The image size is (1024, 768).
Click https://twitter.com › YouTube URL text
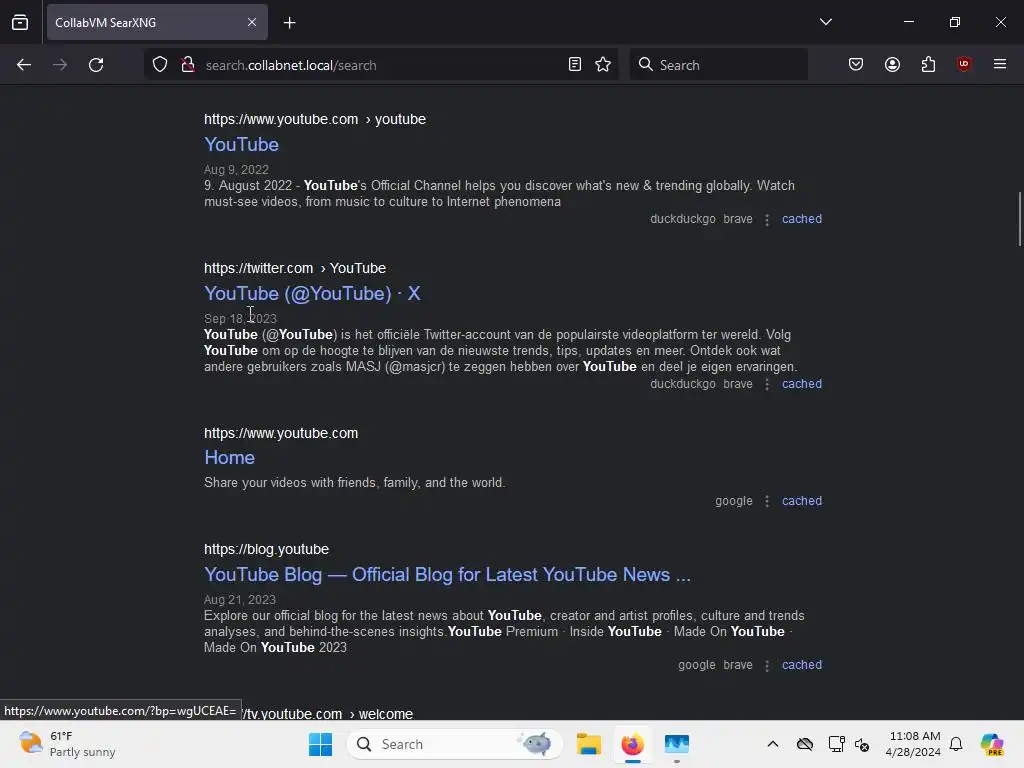(x=295, y=268)
